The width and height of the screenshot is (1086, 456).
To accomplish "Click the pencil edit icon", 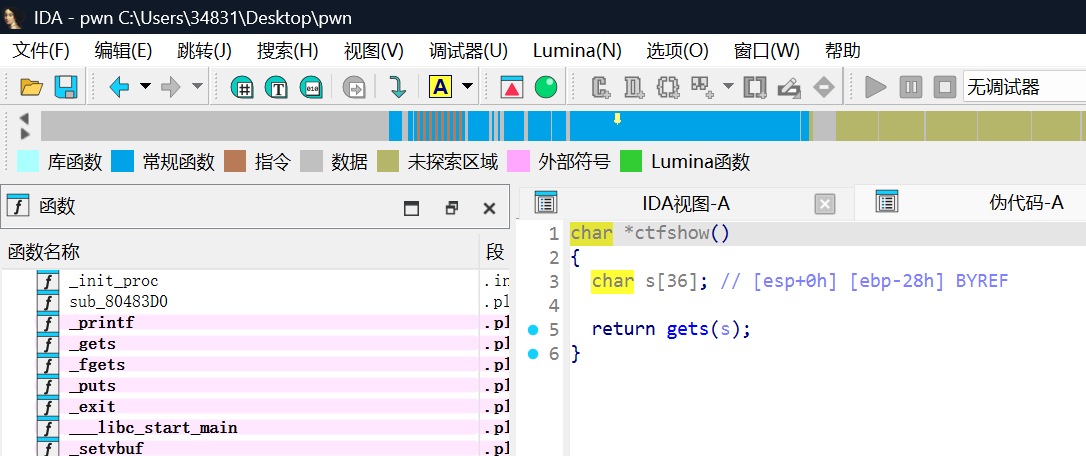I will click(x=789, y=87).
